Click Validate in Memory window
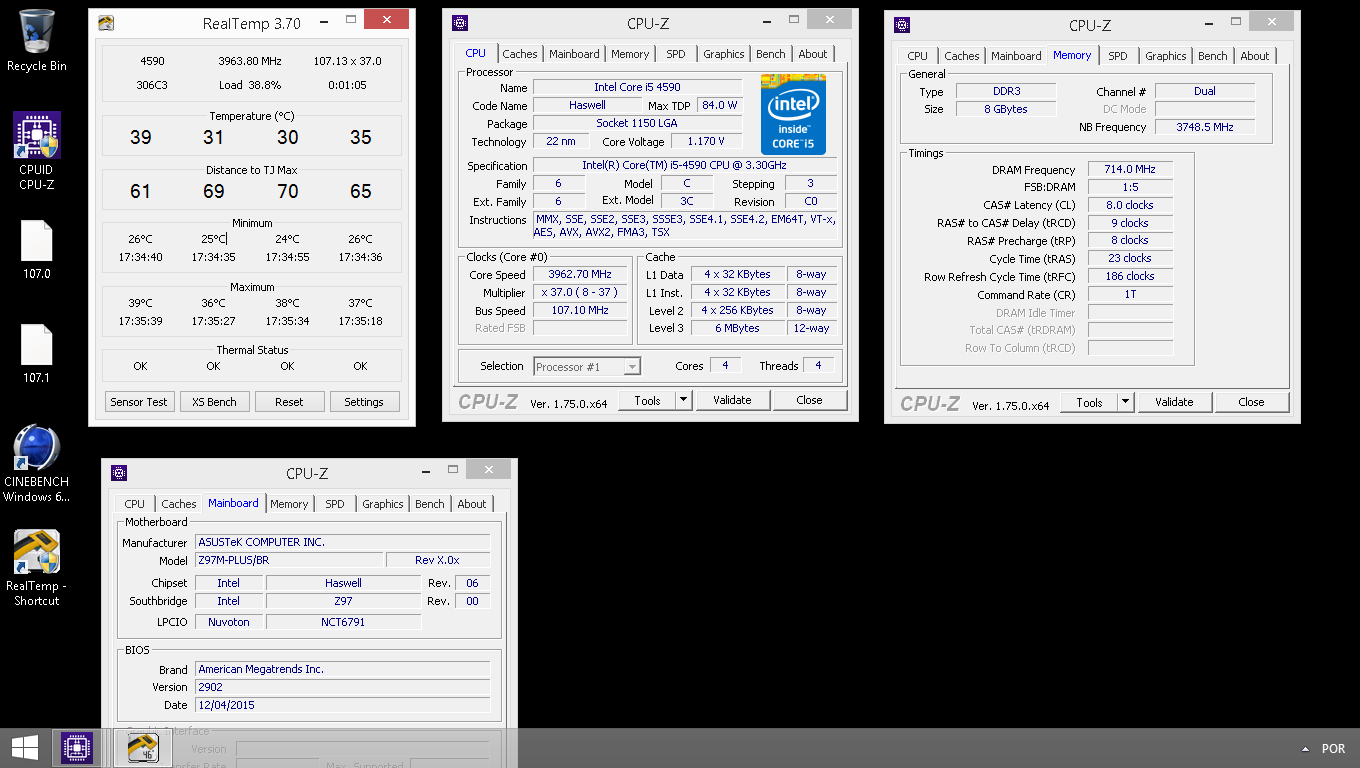 1174,402
